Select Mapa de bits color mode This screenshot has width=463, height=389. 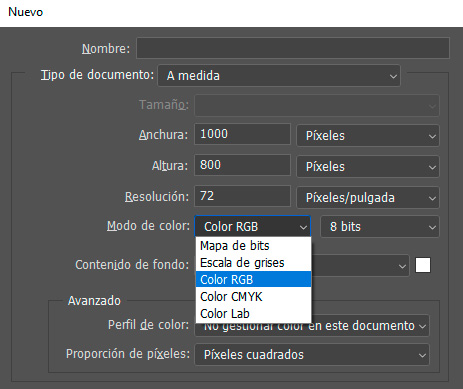point(253,246)
